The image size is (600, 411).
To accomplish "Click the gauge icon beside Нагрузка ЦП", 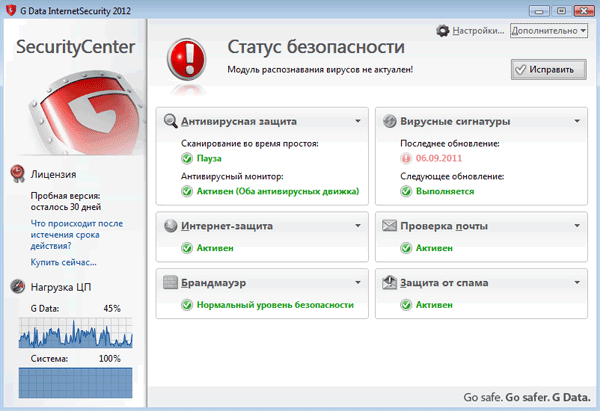I will point(18,286).
